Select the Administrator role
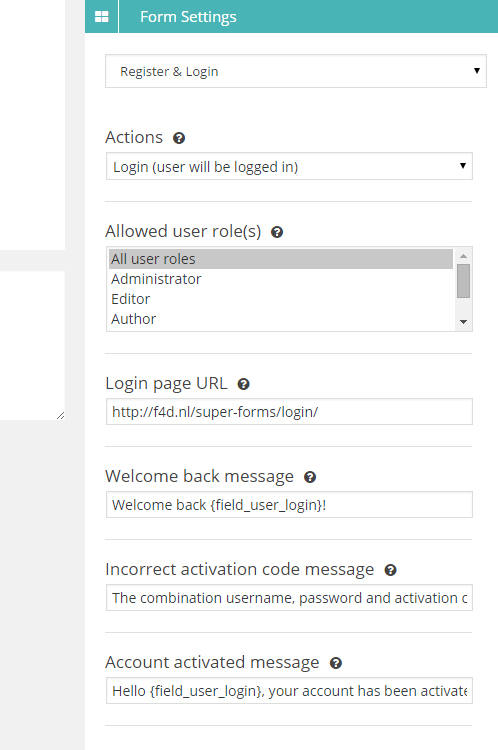 coord(281,279)
